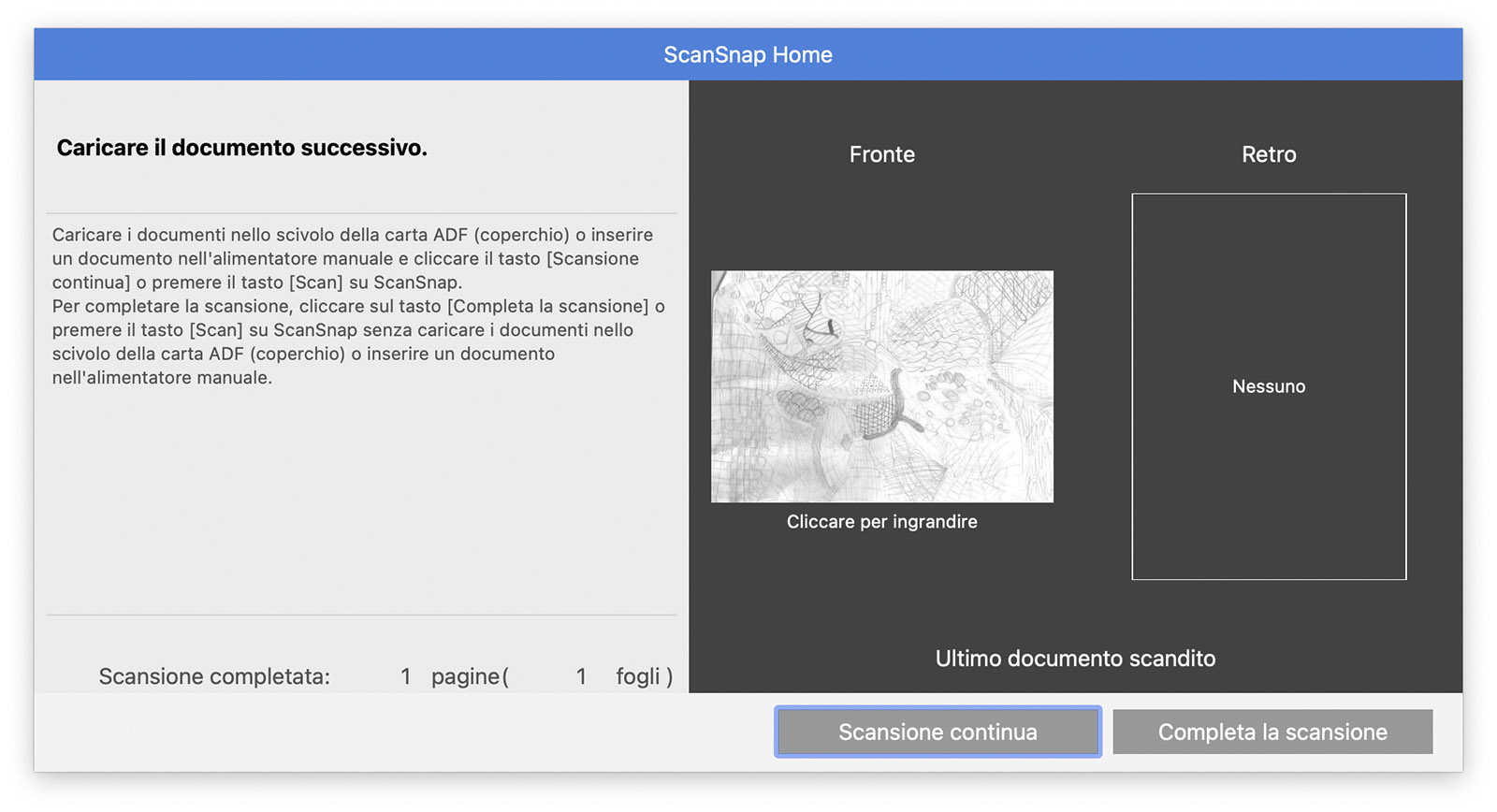1497x812 pixels.
Task: Click the 'Scansione completata:' label
Action: pos(214,676)
